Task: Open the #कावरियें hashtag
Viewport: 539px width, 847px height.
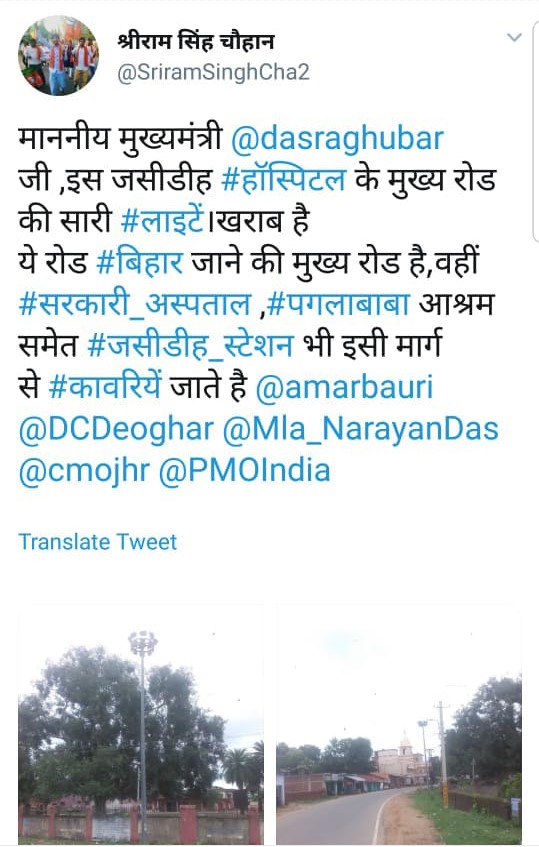Action: click(105, 387)
